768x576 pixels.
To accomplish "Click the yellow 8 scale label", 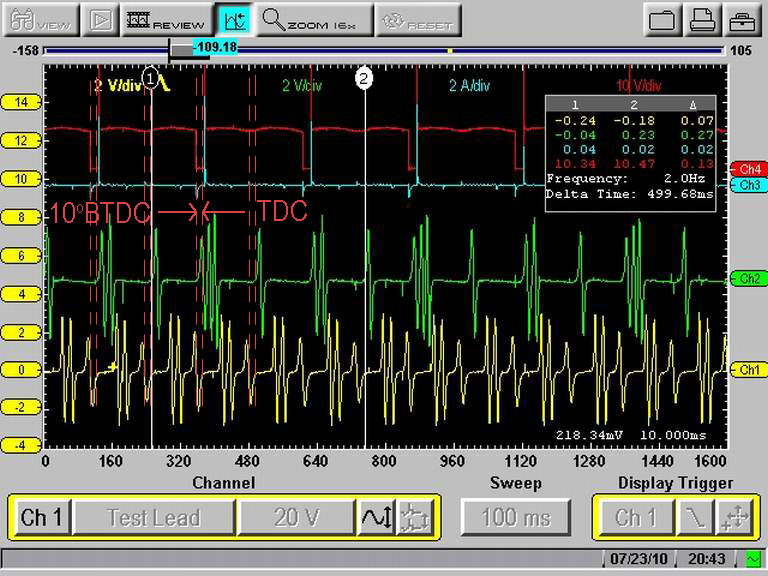I will pos(21,217).
